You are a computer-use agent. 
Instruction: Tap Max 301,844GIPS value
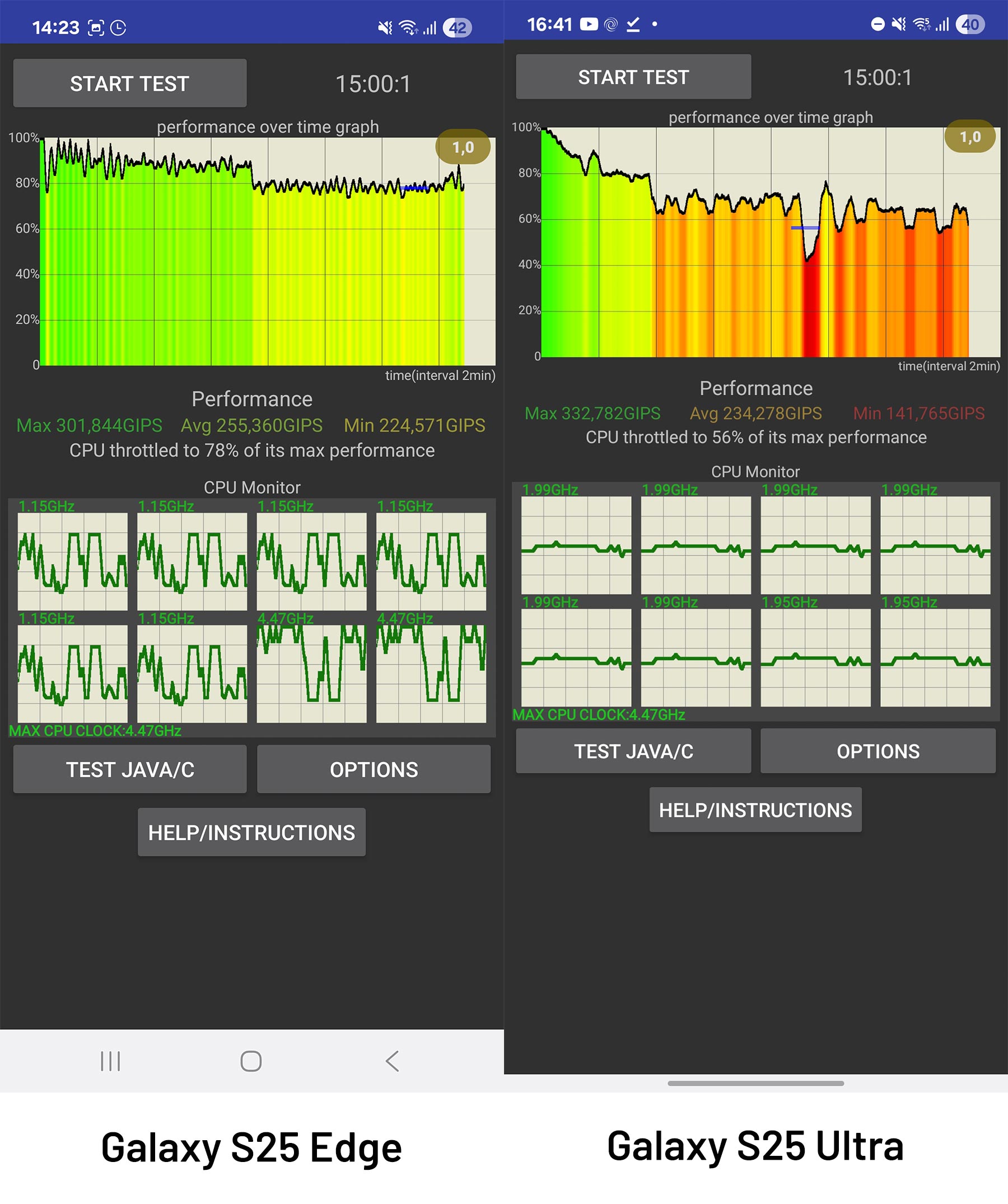(x=90, y=426)
